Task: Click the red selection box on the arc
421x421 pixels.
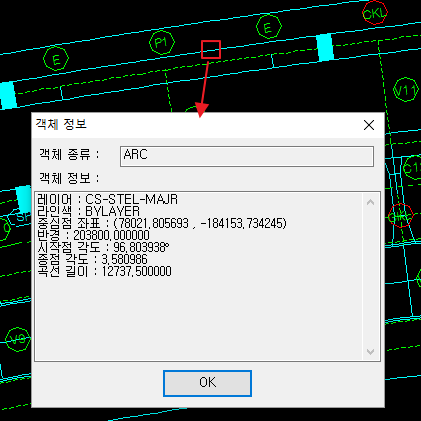Action: tap(211, 50)
